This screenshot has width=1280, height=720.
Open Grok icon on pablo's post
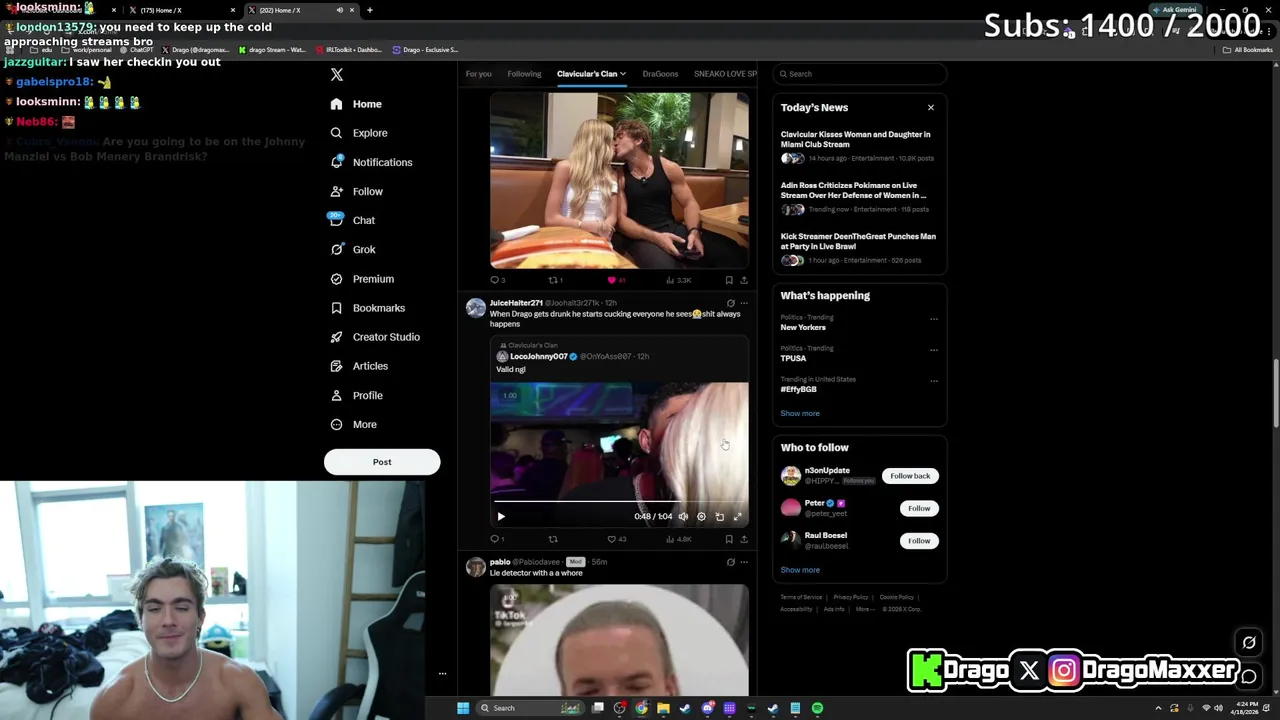coord(731,562)
